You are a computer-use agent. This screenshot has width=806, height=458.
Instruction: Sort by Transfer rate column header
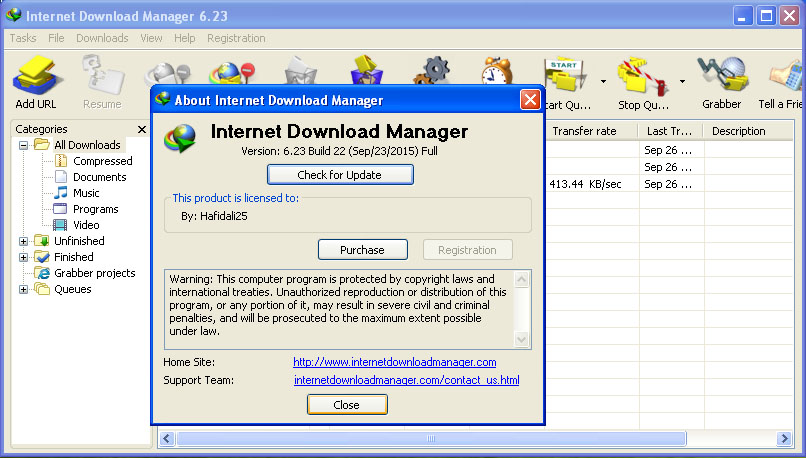tap(591, 131)
